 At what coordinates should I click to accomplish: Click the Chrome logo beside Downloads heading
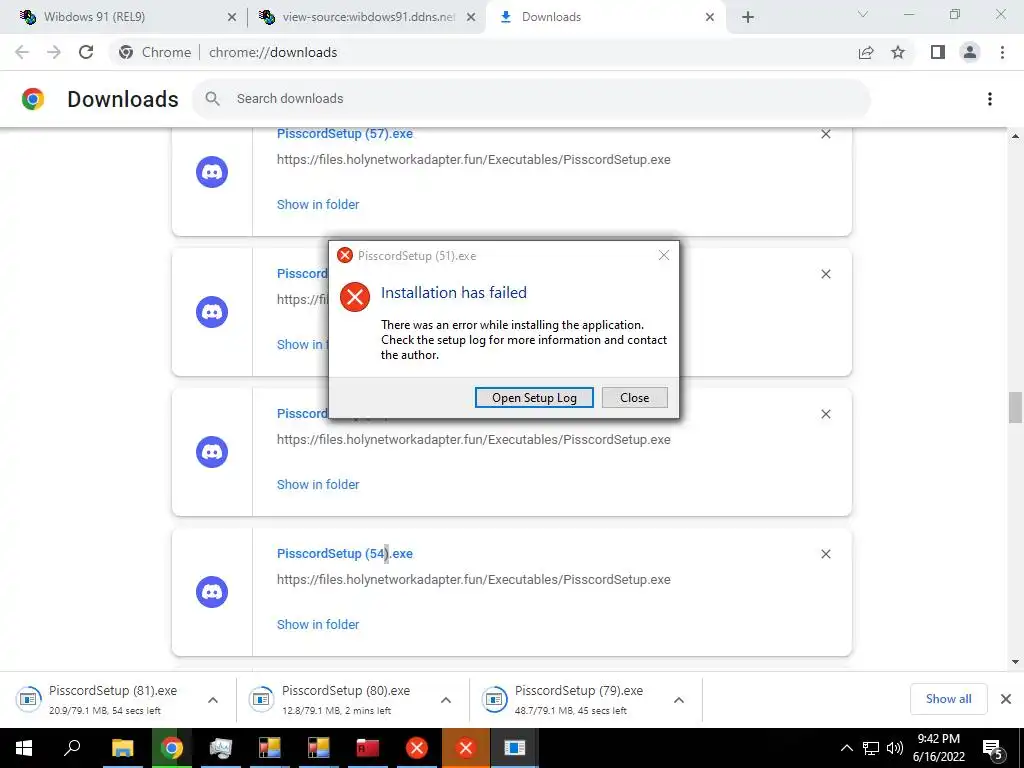(x=33, y=99)
